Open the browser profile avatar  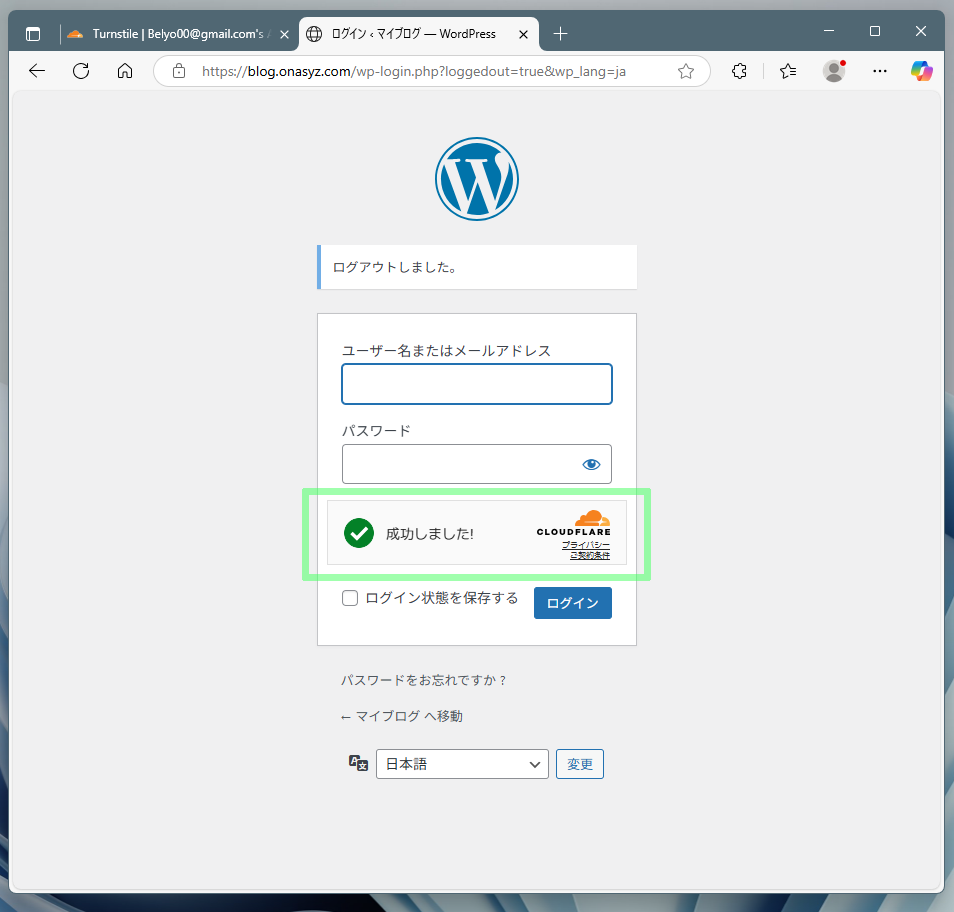tap(834, 71)
